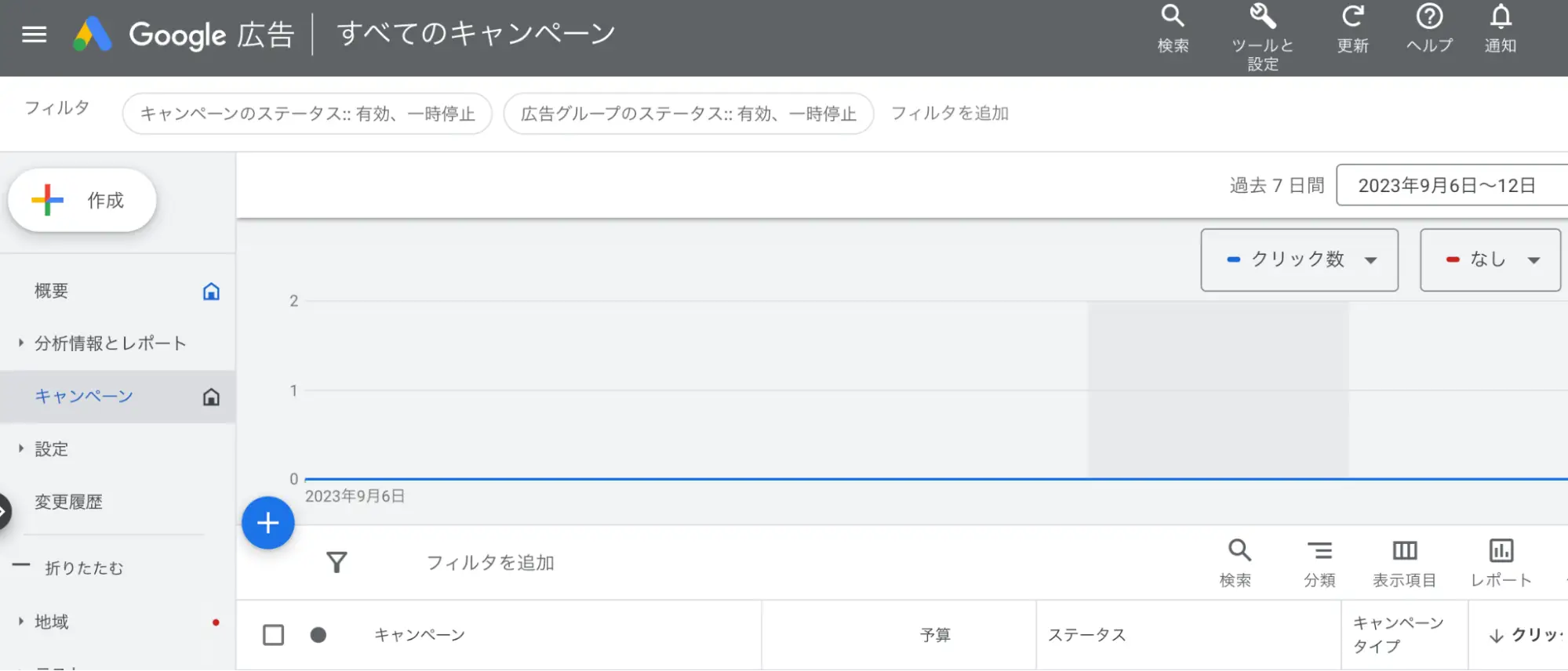This screenshot has width=1568, height=671.
Task: Open ツールと設定 wrench icon
Action: click(x=1262, y=17)
